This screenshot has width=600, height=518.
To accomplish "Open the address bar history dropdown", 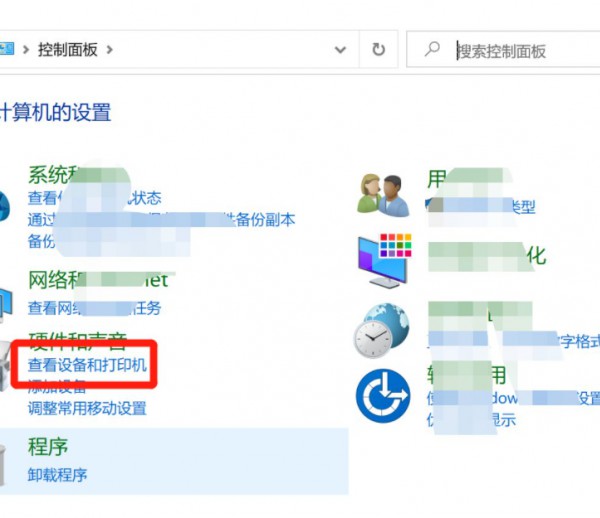I will [340, 50].
